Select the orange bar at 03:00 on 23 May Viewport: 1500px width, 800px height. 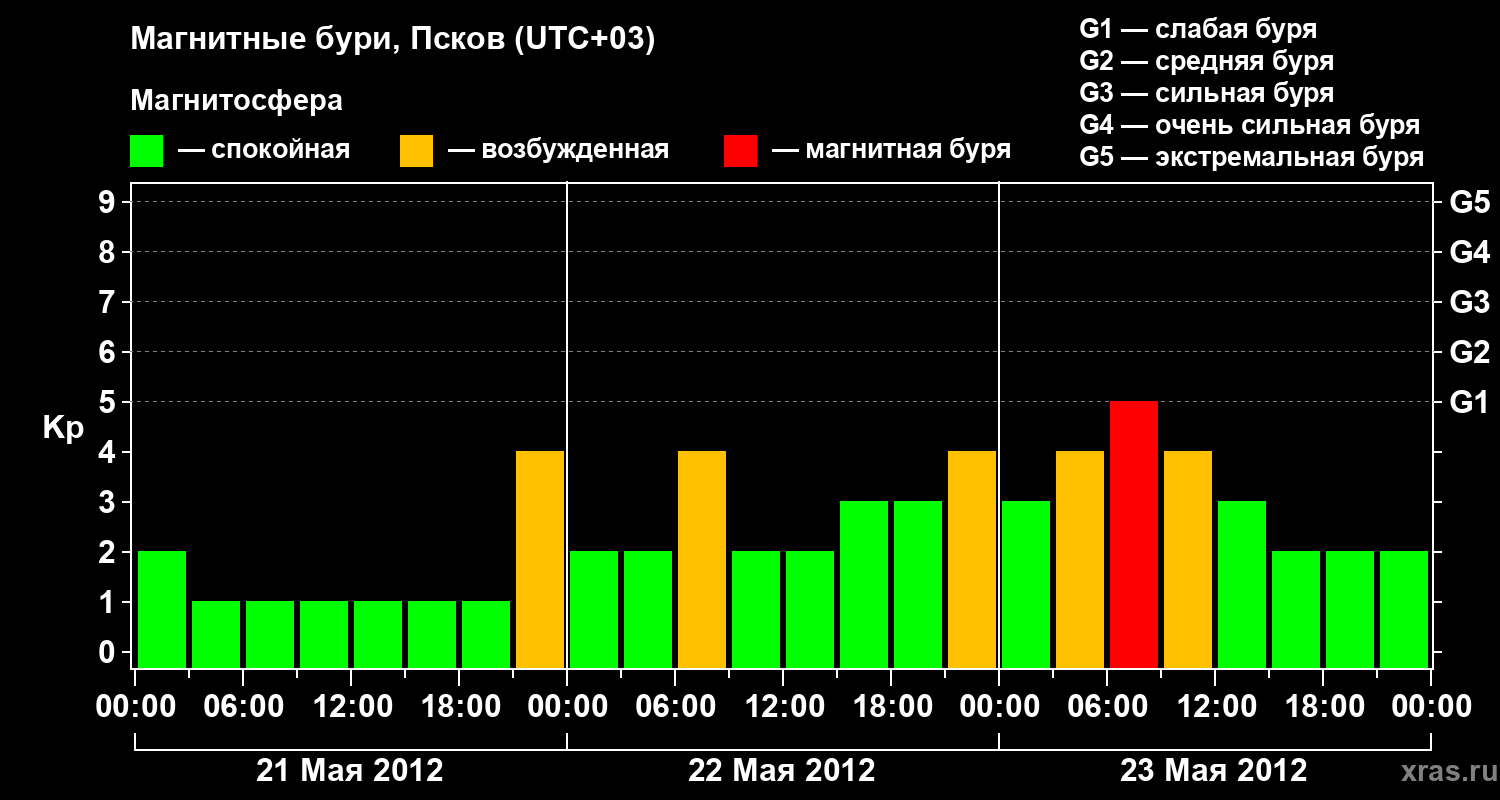pyautogui.click(x=1080, y=559)
